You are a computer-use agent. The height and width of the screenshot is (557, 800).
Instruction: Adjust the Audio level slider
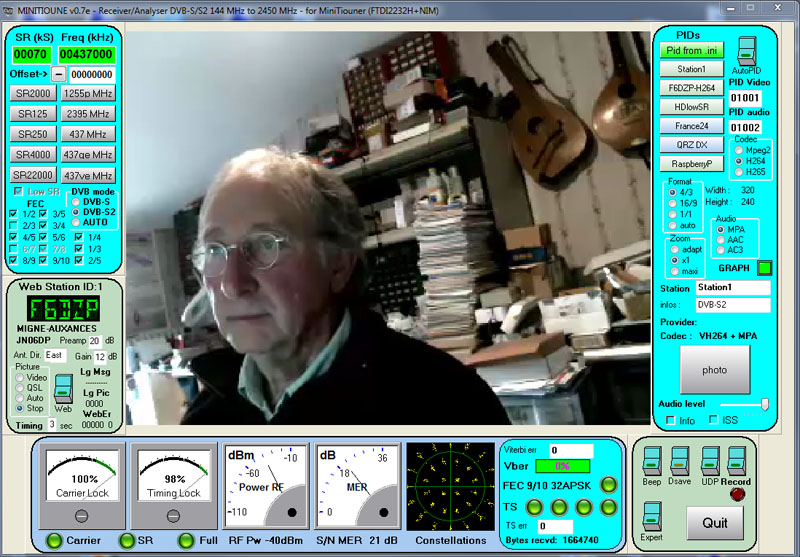click(765, 403)
